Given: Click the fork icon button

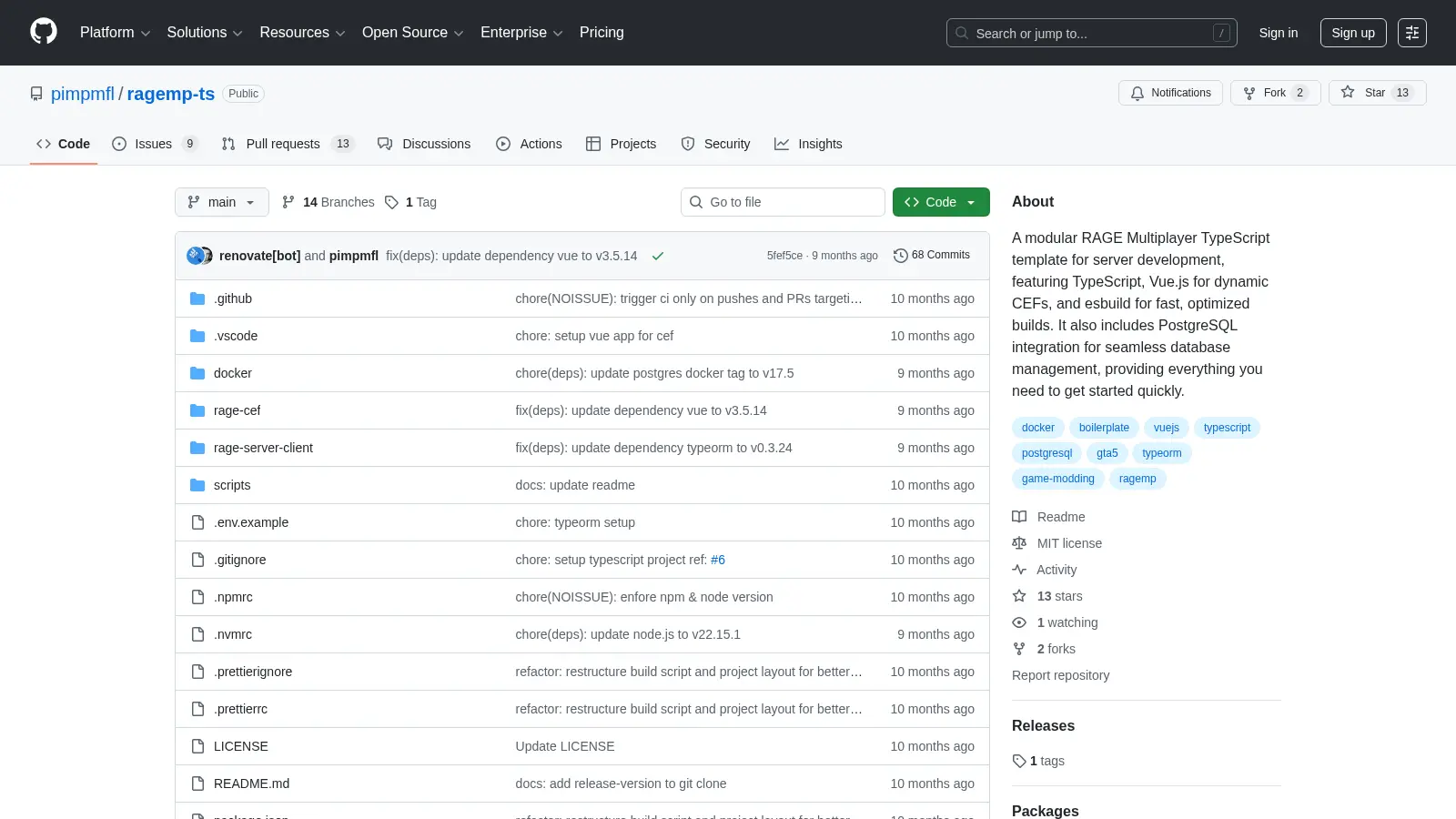Looking at the screenshot, I should tap(1249, 93).
